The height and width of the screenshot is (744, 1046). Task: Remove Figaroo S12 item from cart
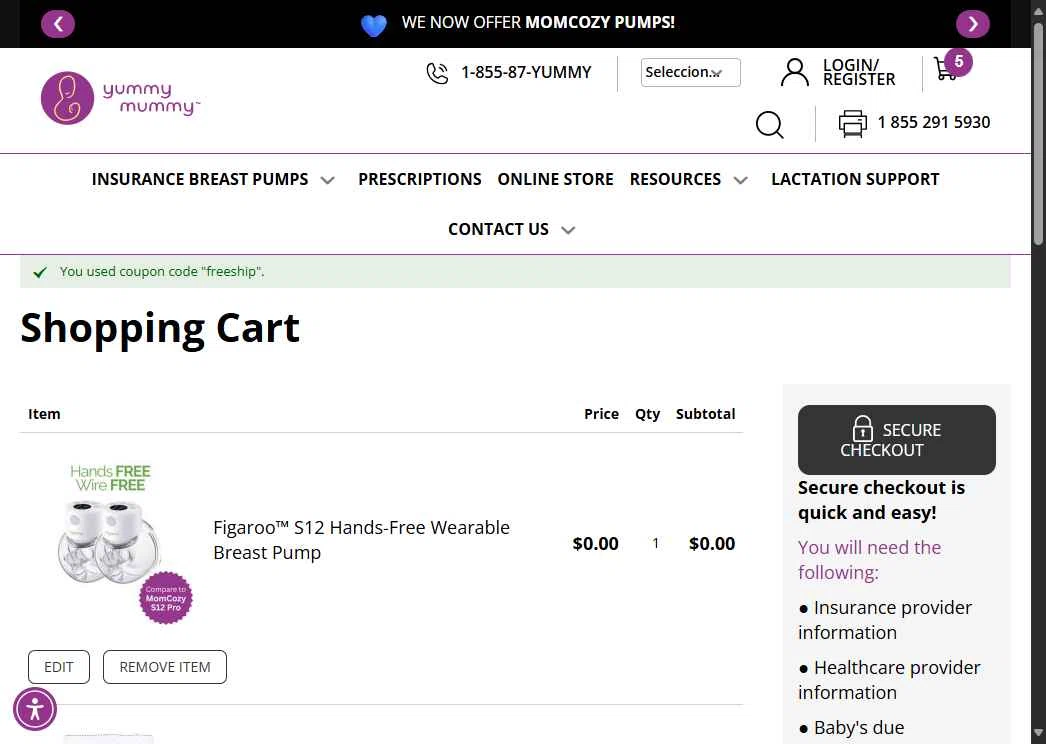pos(165,667)
